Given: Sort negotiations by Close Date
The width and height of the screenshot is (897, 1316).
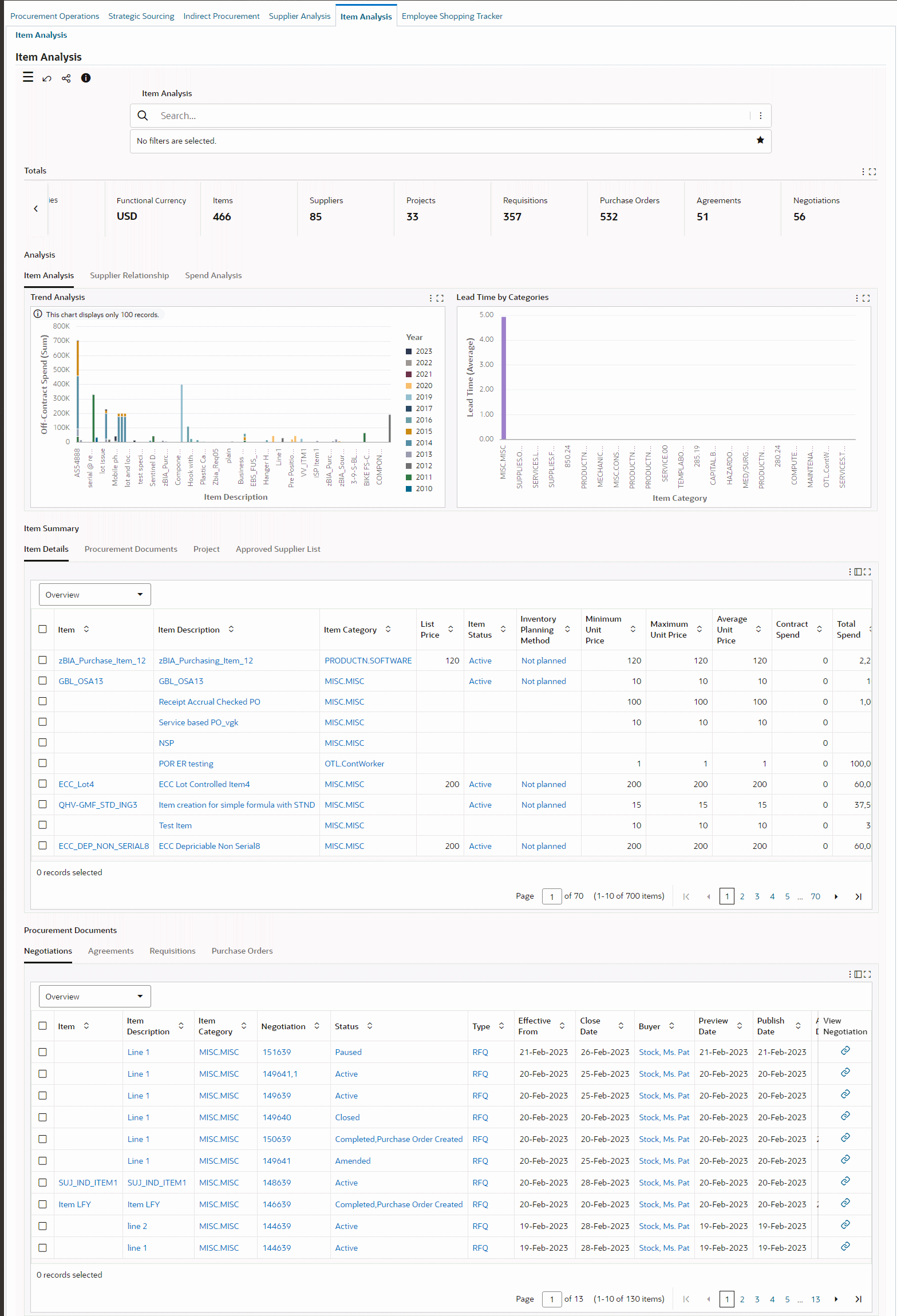Looking at the screenshot, I should (621, 1026).
